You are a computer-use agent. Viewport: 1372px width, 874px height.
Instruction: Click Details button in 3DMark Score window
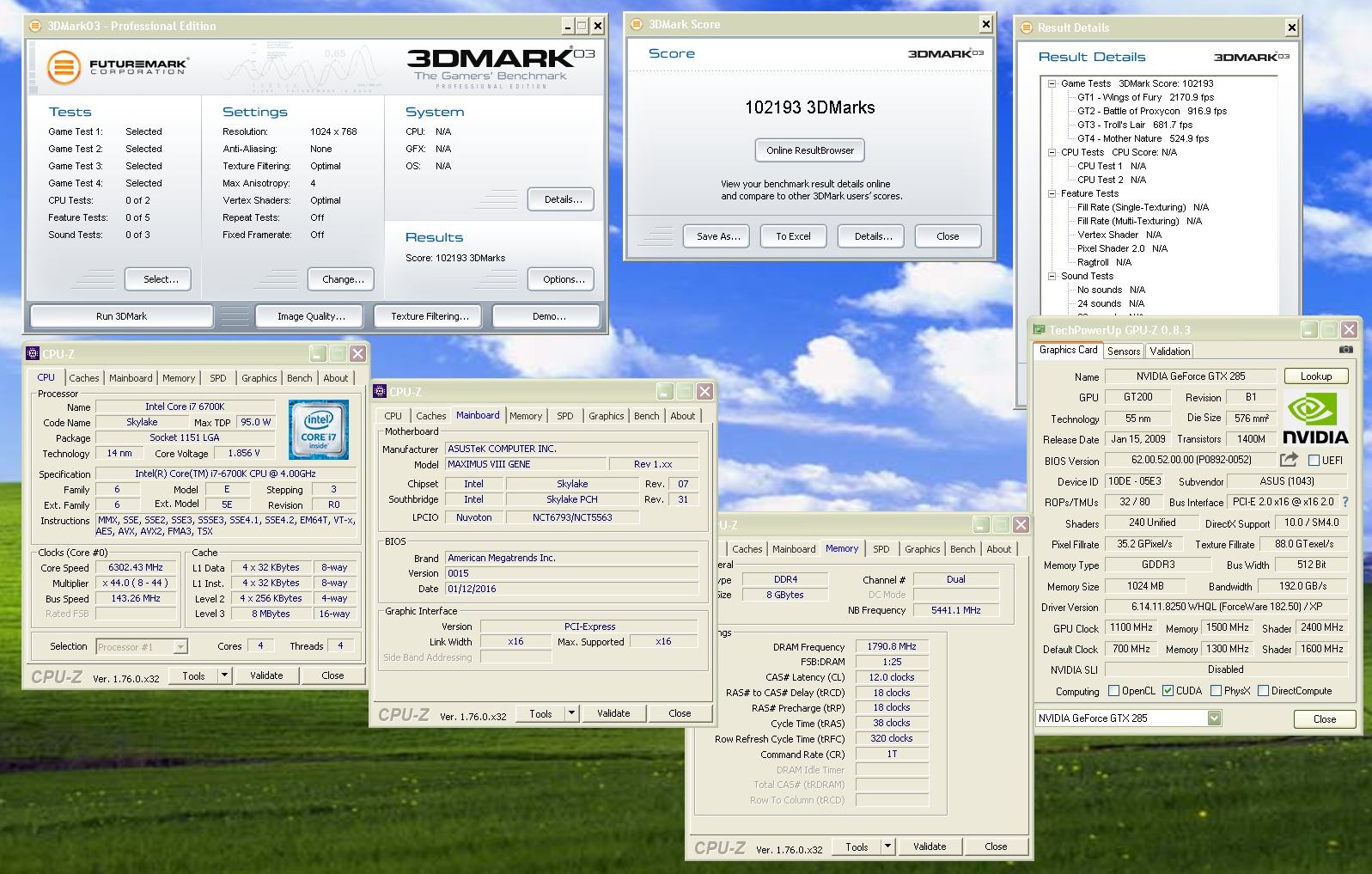(873, 236)
